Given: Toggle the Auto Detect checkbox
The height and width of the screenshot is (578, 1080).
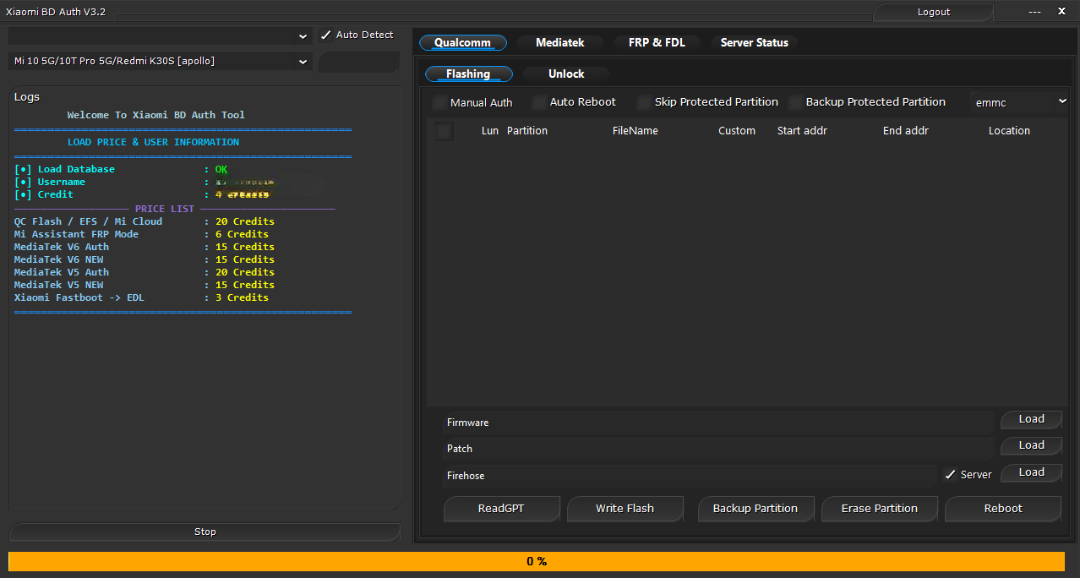Looking at the screenshot, I should (326, 35).
